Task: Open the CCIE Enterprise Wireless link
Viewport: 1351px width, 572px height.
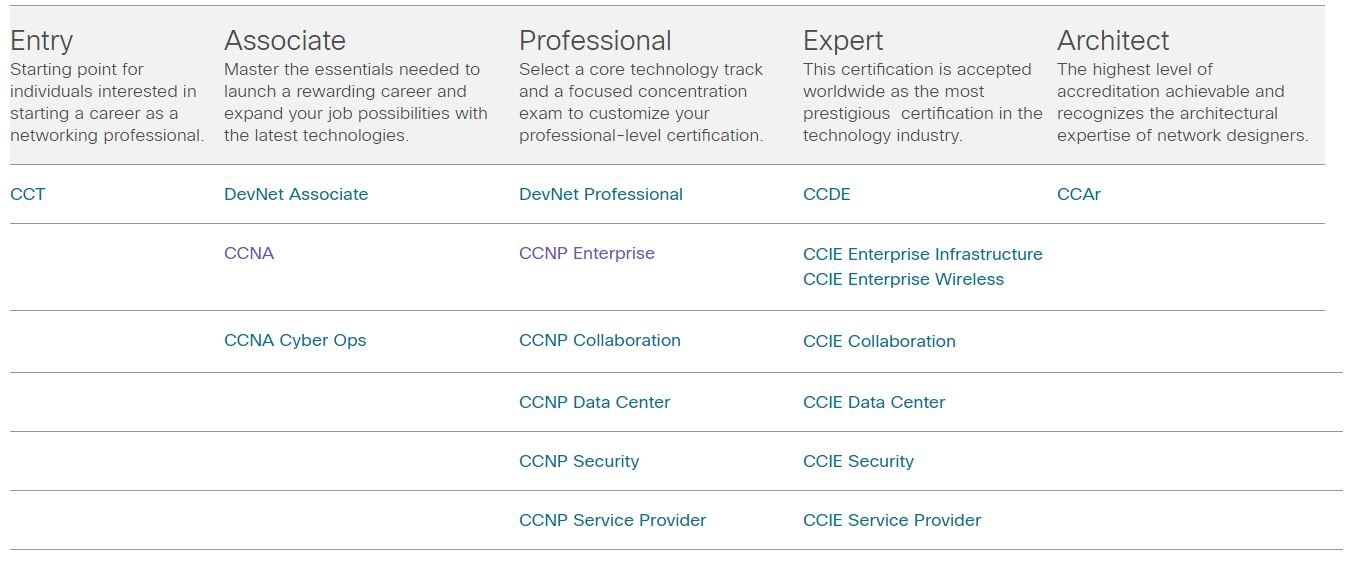Action: tap(904, 279)
